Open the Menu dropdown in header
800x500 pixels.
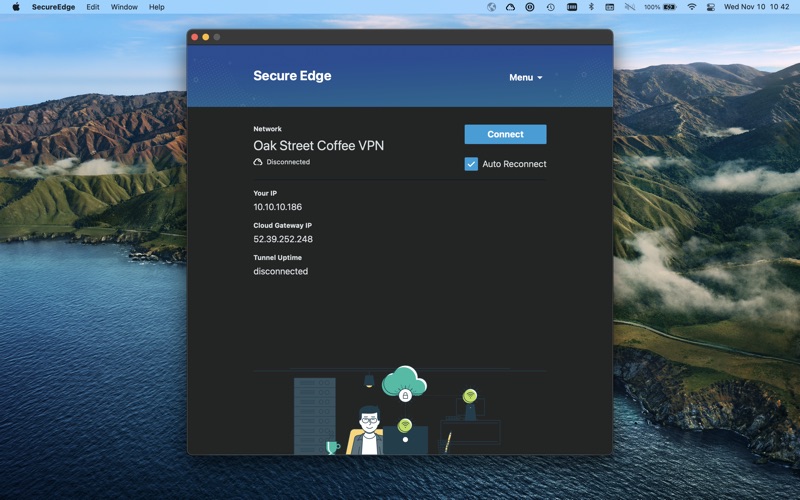click(x=526, y=78)
